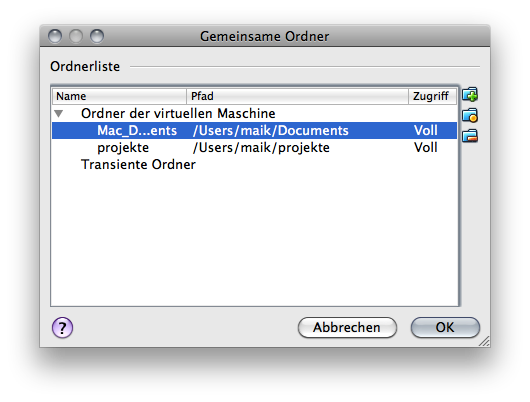
Task: Click the add shared folder icon
Action: (x=470, y=95)
